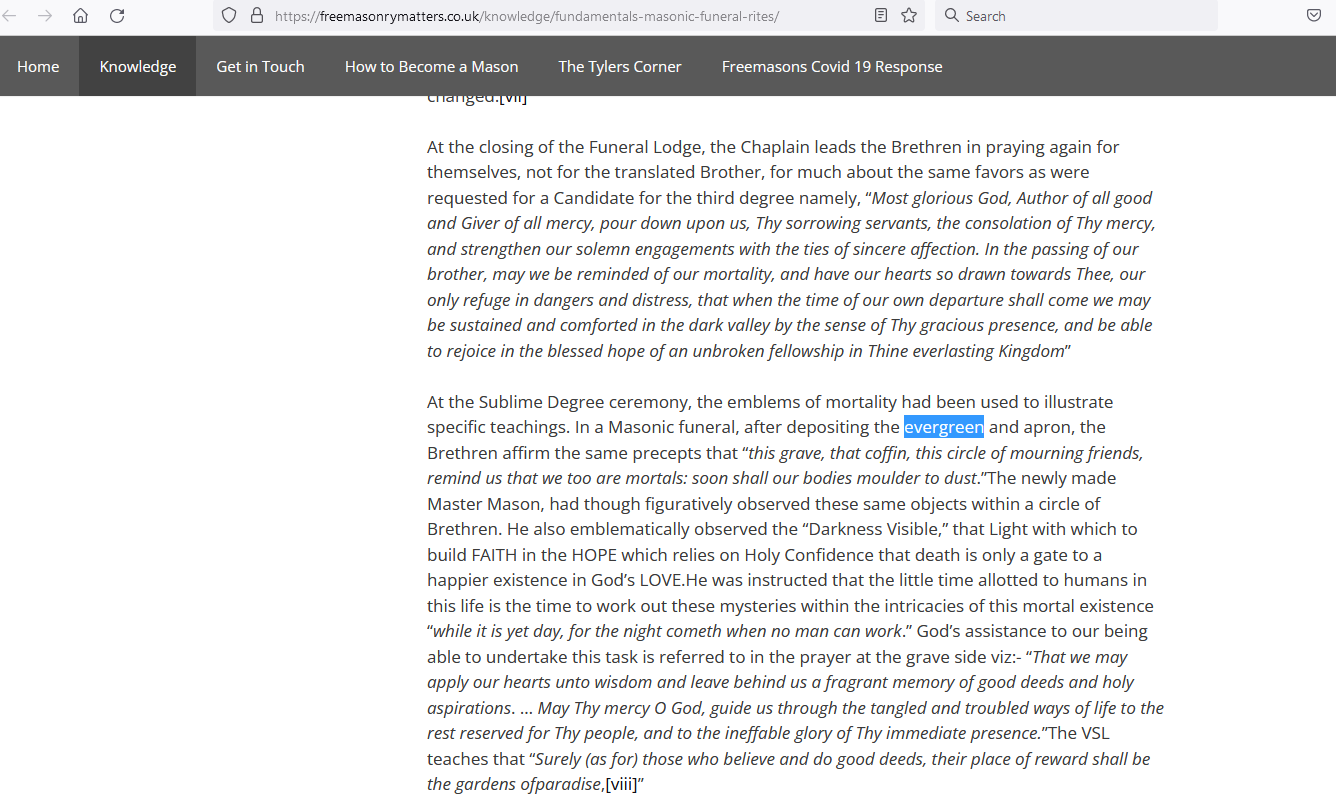Click the words Most glorious God

[940, 198]
